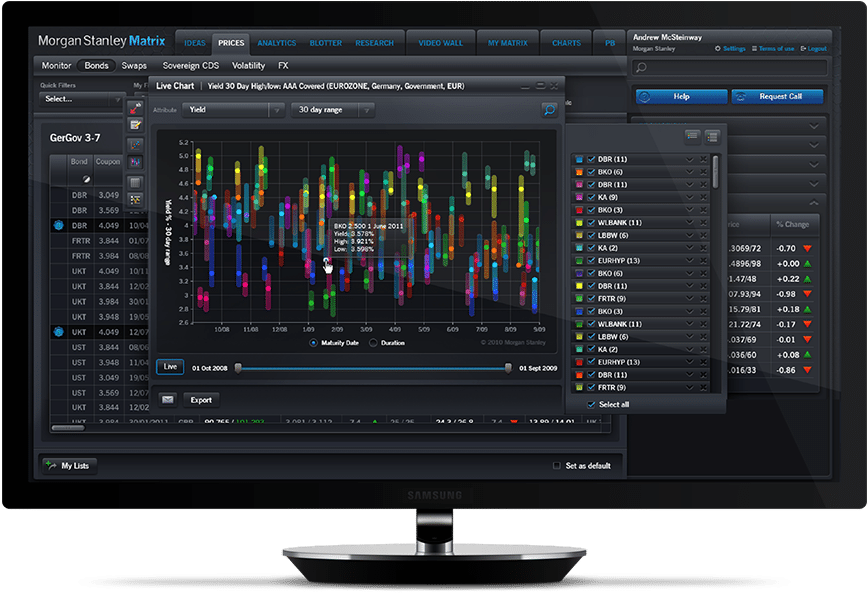The height and width of the screenshot is (593, 868).
Task: Open the Terms of use link
Action: coord(773,49)
